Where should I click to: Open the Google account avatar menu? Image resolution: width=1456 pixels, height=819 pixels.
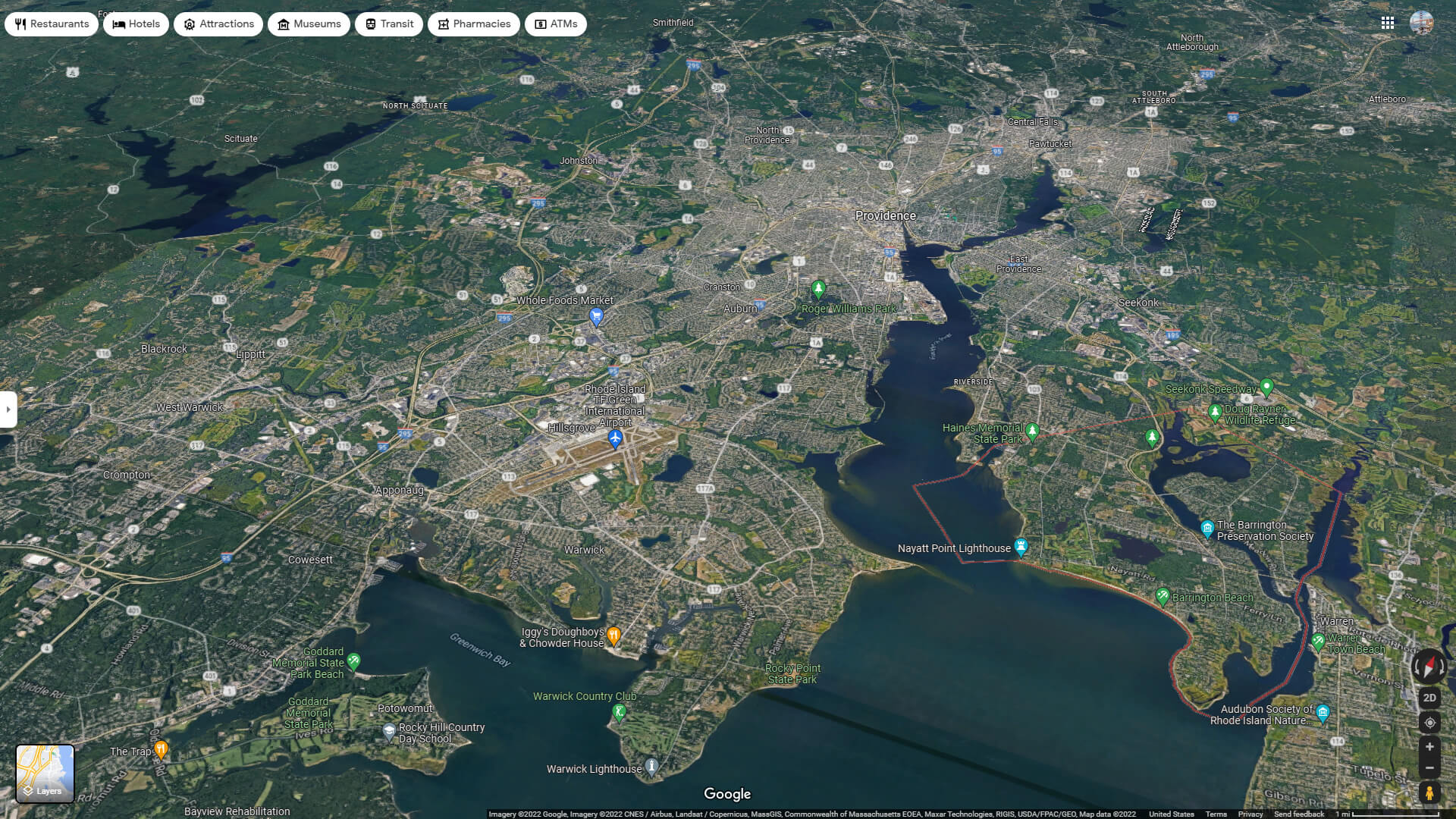point(1421,24)
